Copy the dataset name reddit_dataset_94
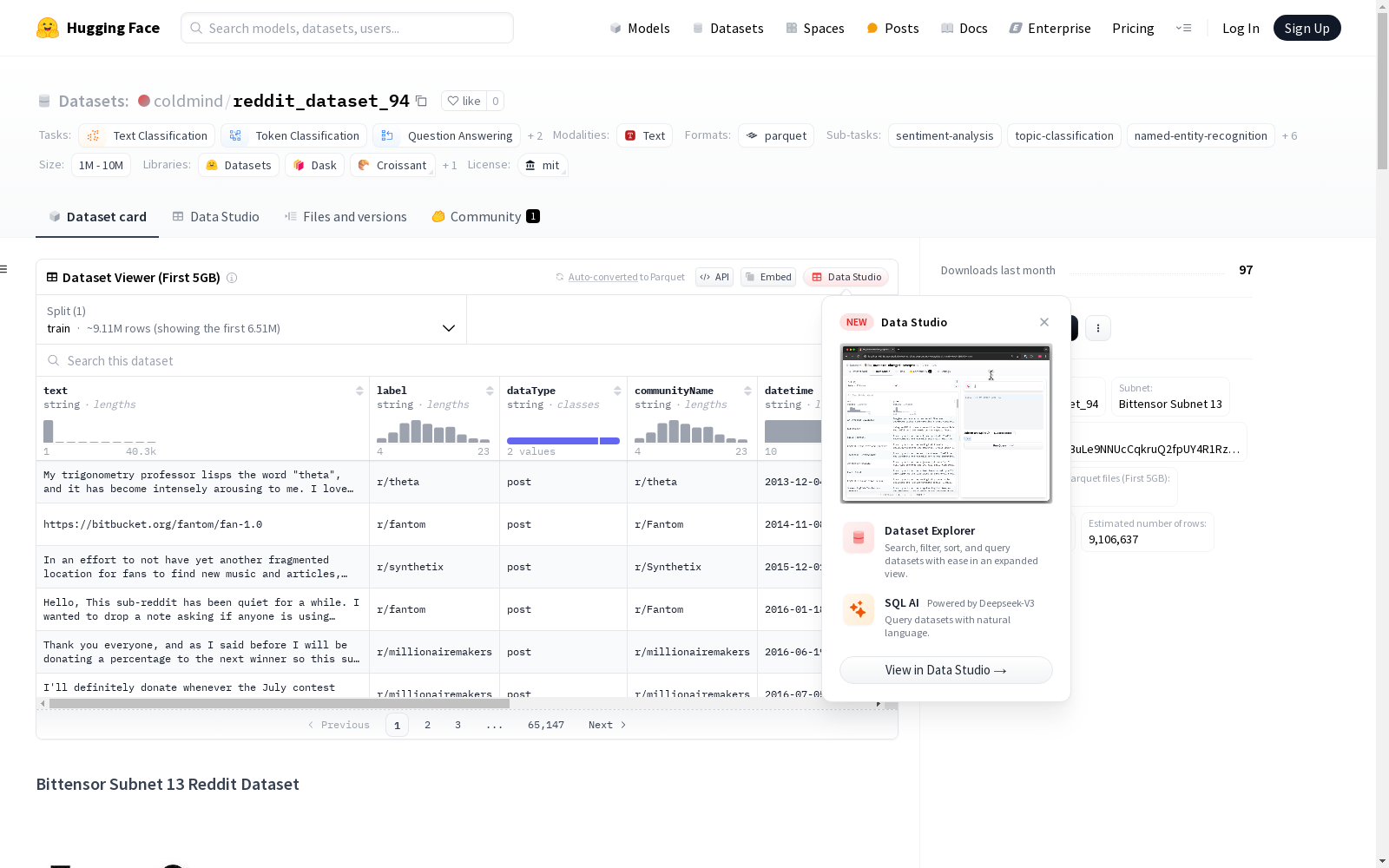1389x868 pixels. point(422,101)
